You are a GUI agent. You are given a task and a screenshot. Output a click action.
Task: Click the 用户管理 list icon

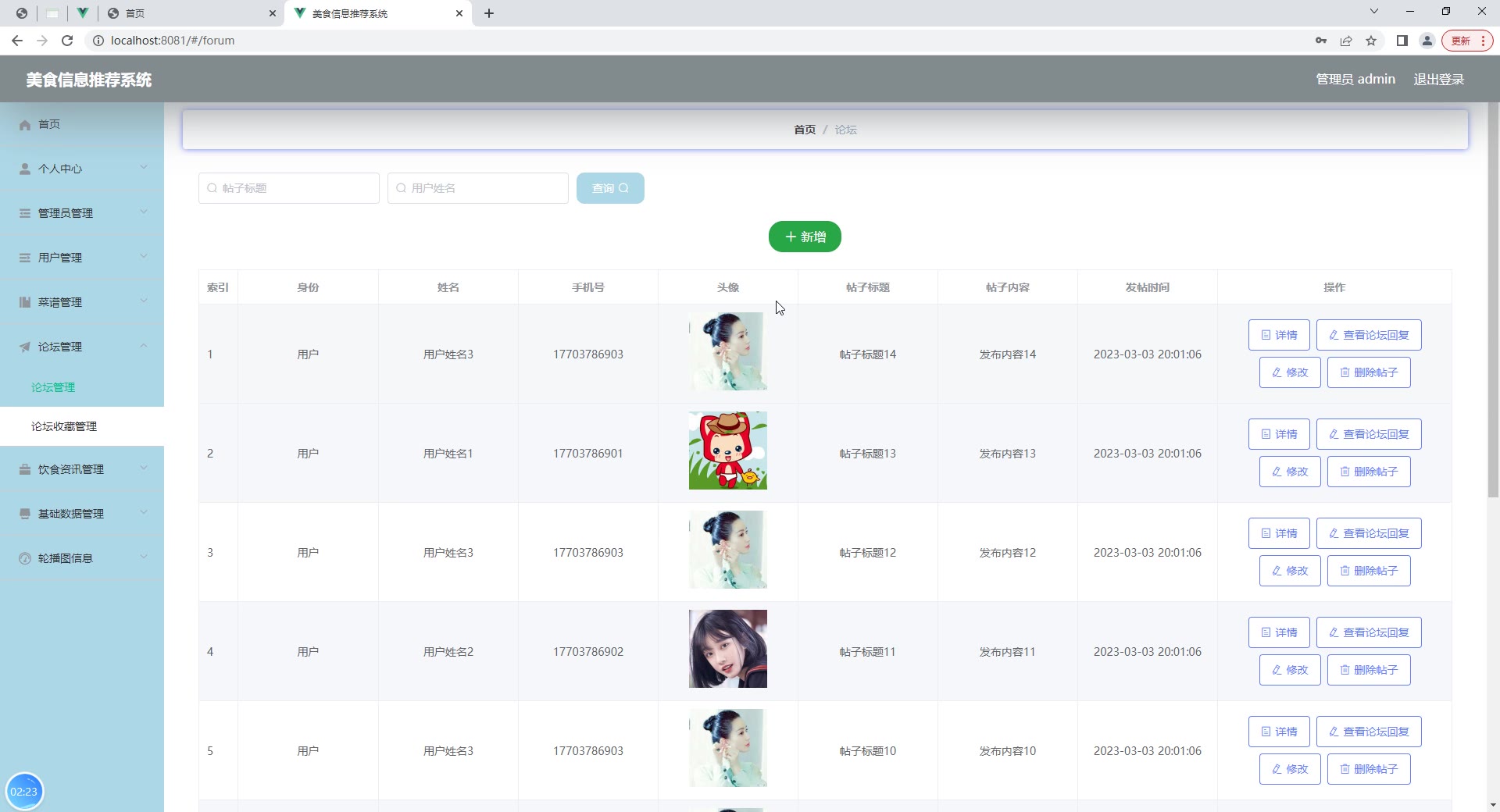click(x=25, y=258)
